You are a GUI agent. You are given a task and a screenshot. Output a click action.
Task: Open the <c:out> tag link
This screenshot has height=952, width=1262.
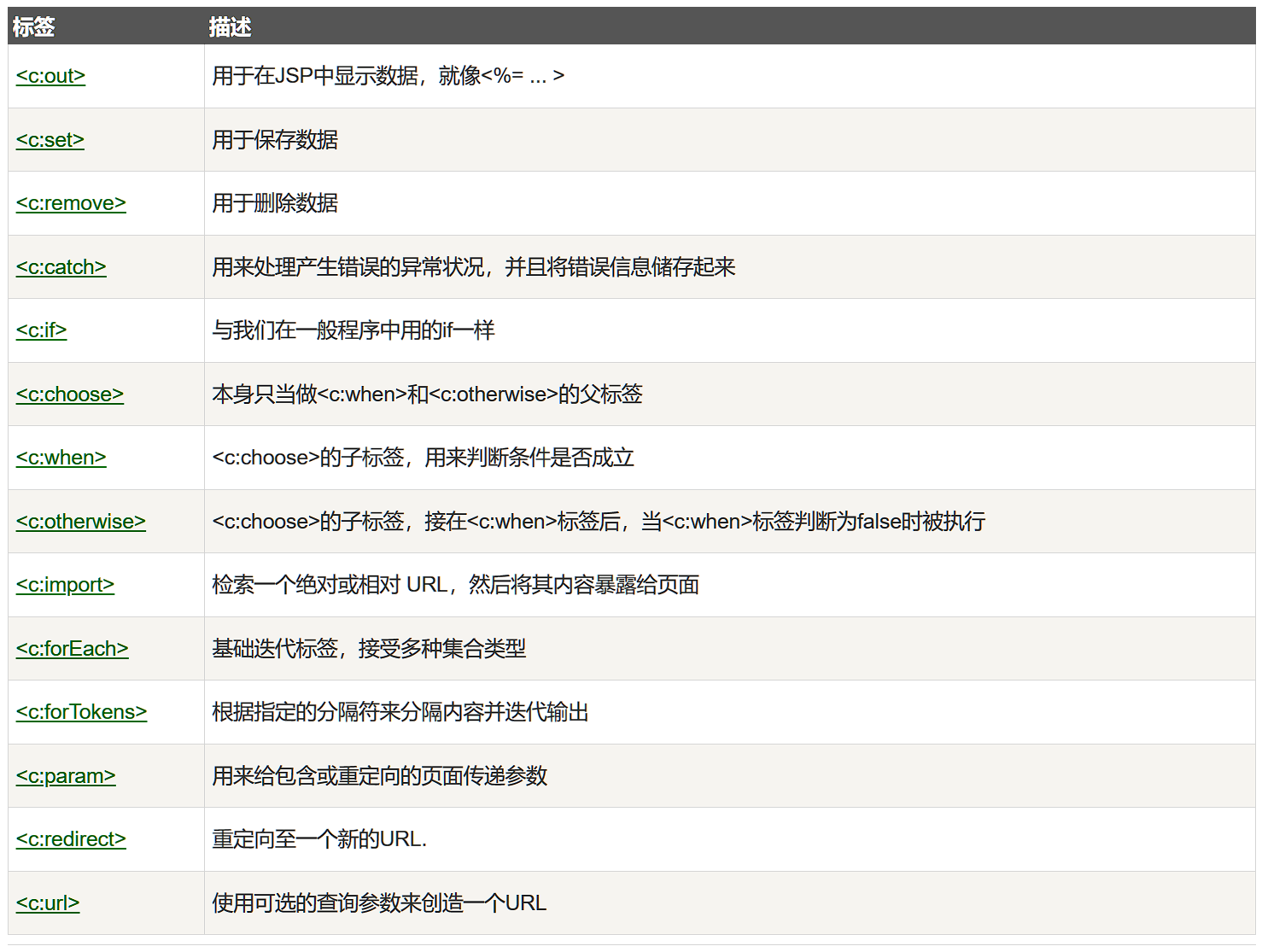point(50,76)
